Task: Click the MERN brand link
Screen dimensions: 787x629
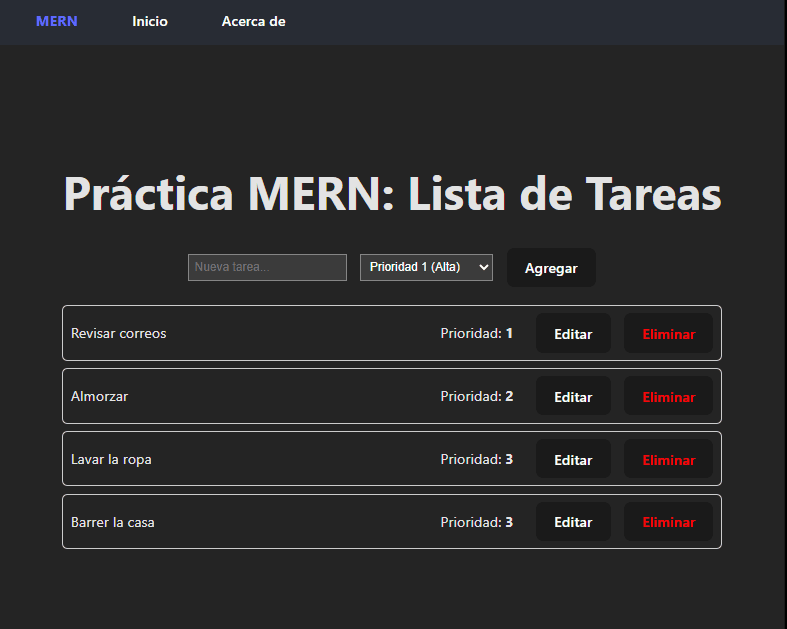Action: 57,21
